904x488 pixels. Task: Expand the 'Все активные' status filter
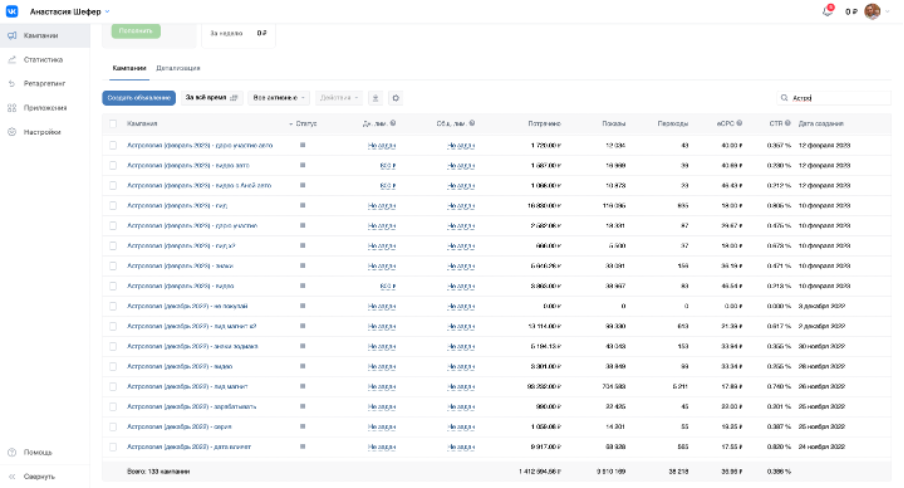click(x=279, y=98)
